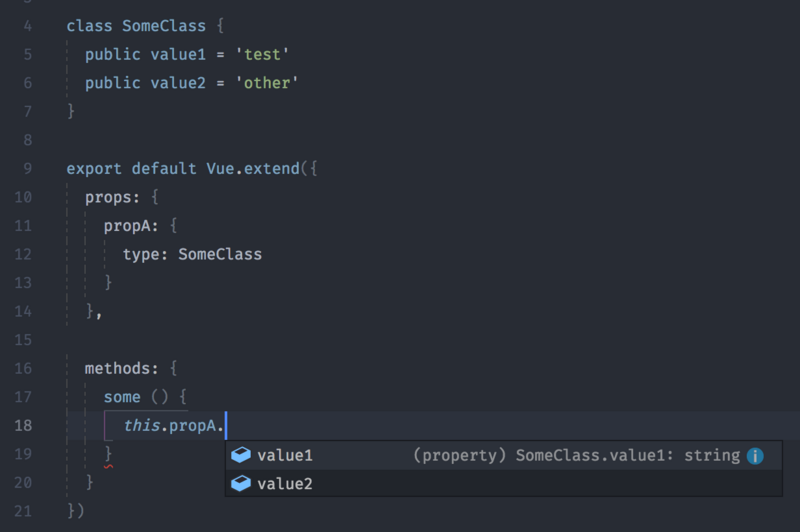Click line number 9 in the gutter

pos(27,168)
